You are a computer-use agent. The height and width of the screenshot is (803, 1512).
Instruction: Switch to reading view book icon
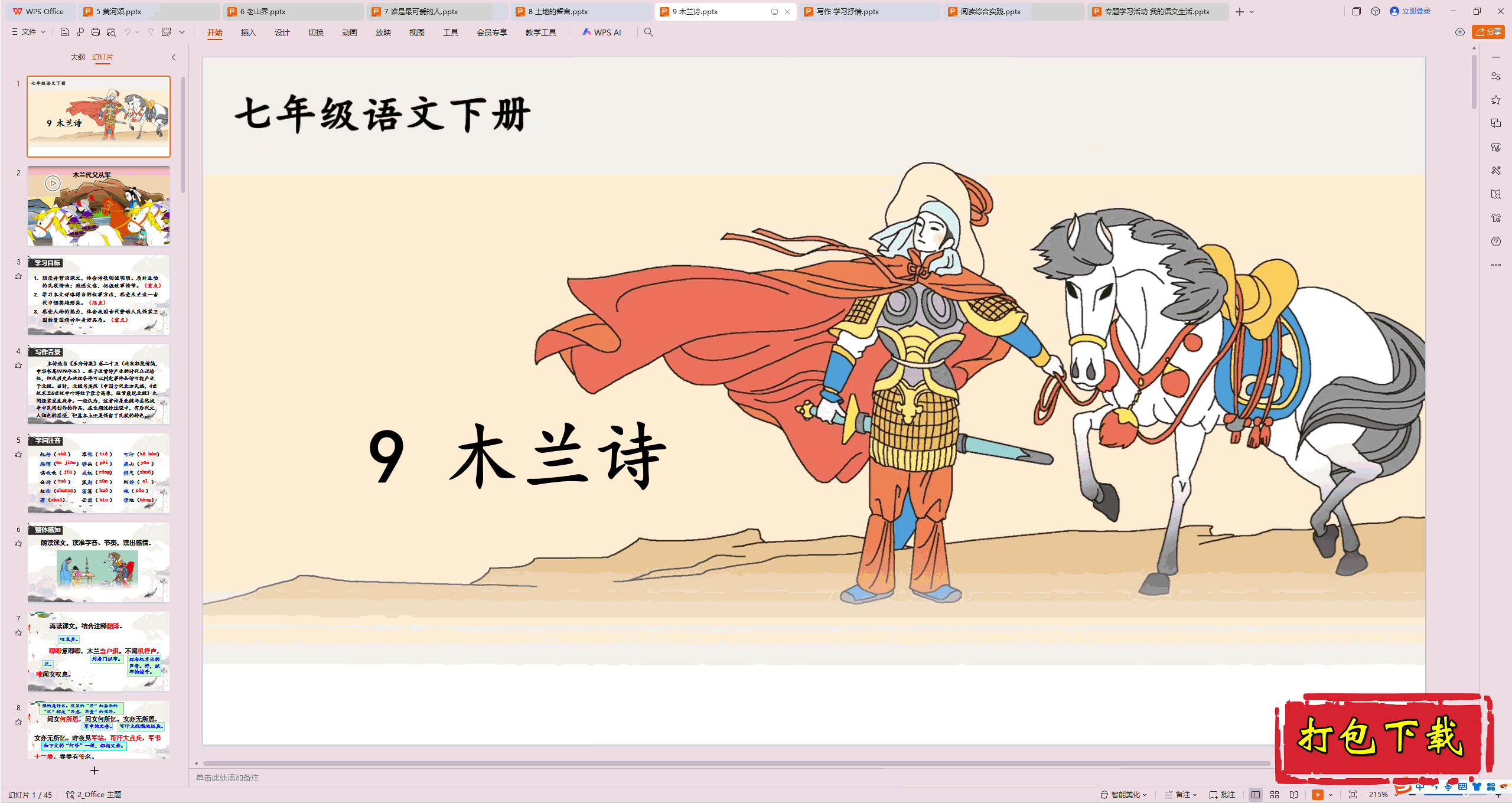click(x=1294, y=795)
